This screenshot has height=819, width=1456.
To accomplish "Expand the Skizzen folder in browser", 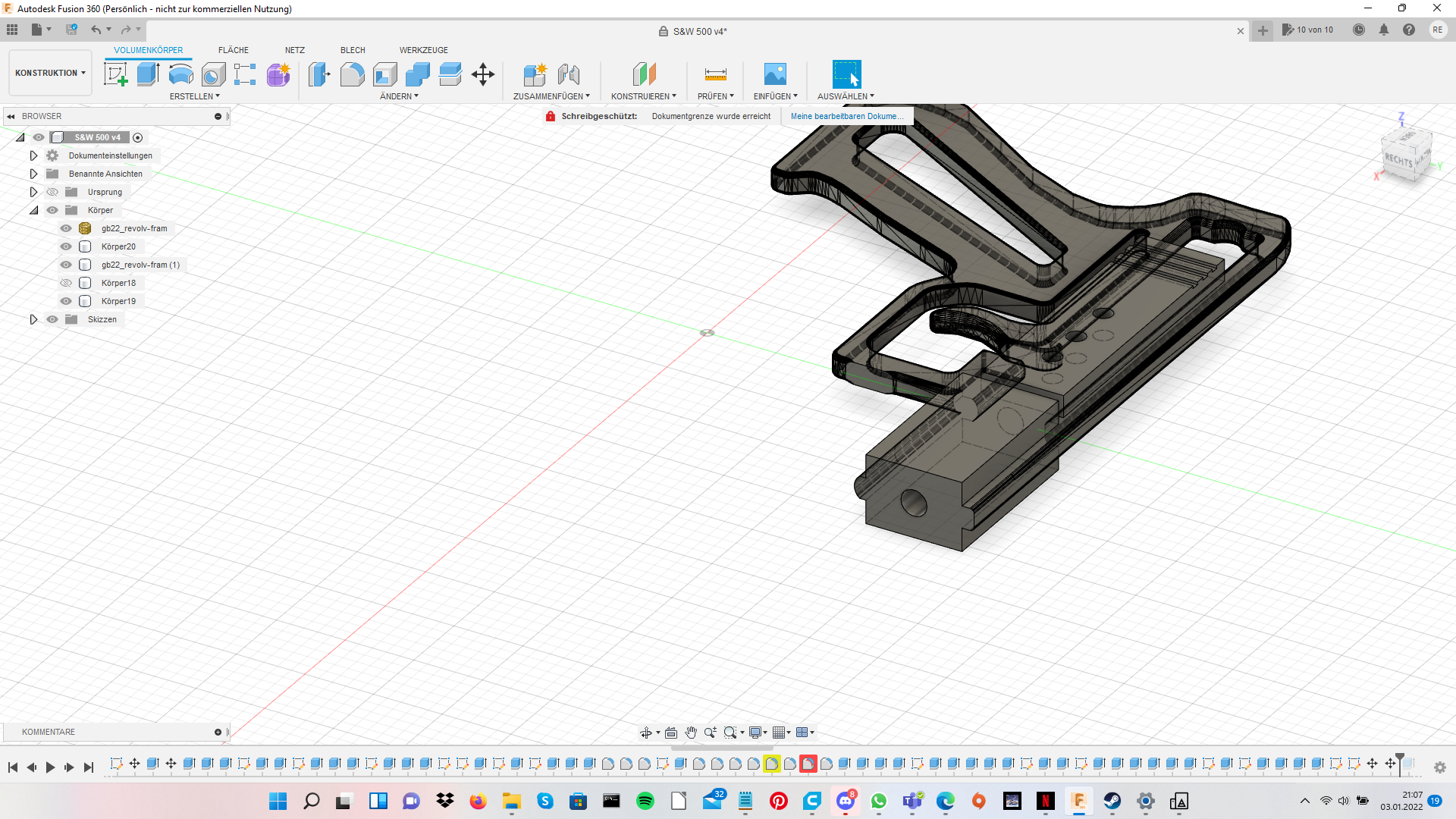I will pos(33,319).
